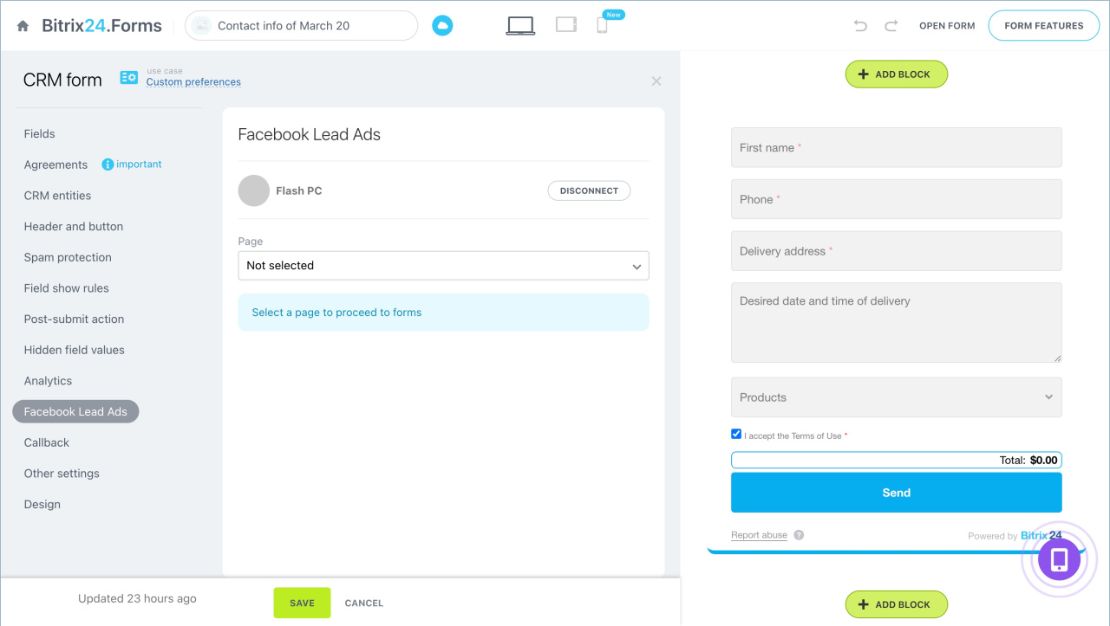Open Other settings
Screen dimensions: 1110x626
click(x=62, y=474)
